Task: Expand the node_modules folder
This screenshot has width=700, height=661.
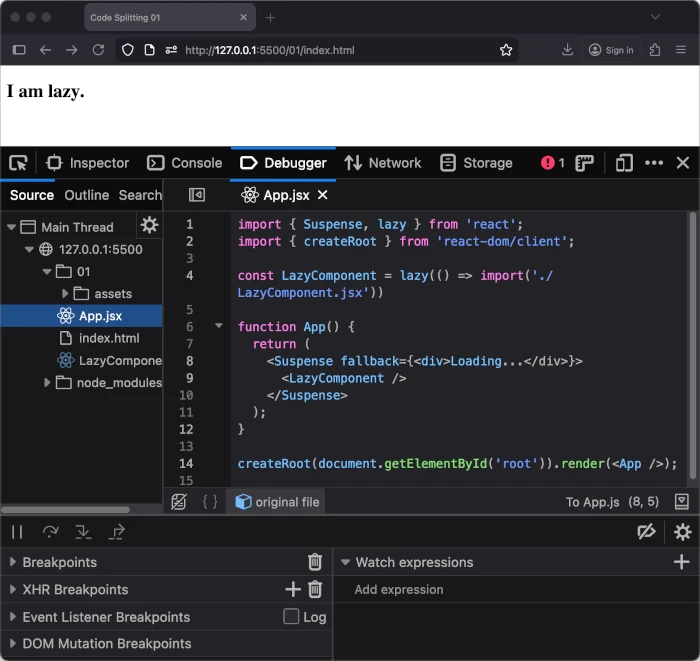Action: tap(47, 382)
